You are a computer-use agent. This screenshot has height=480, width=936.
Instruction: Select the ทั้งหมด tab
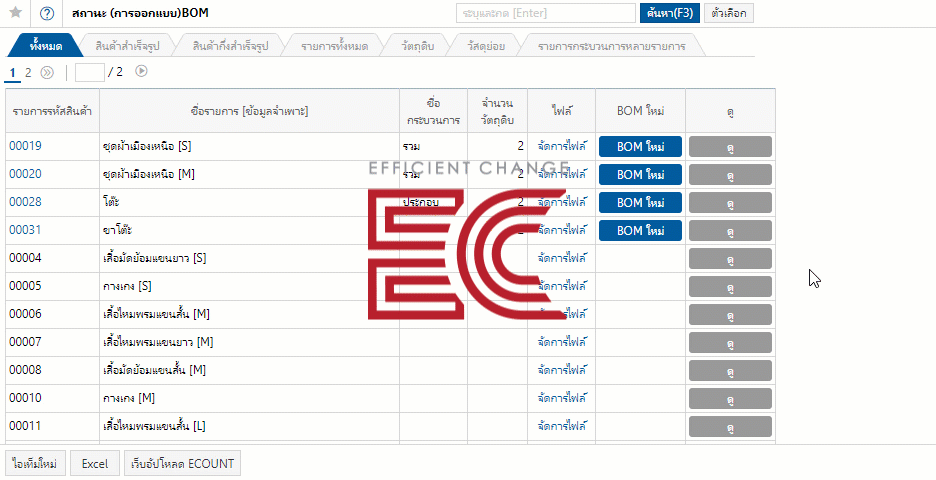coord(45,46)
